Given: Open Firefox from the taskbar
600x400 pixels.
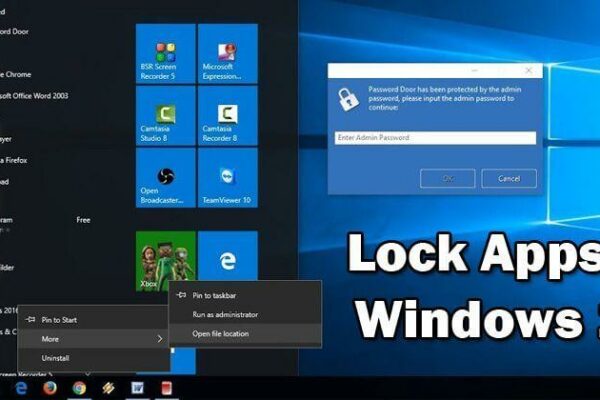Looking at the screenshot, I should click(50, 388).
